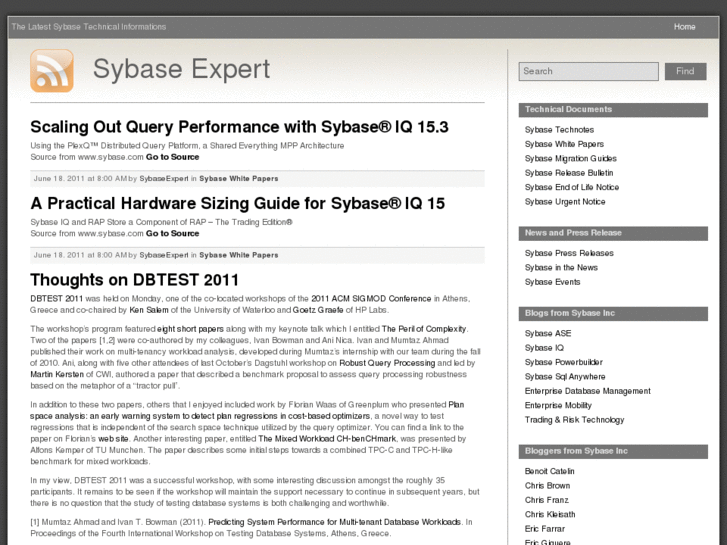Follow the 2011 ACM SIGMOD Conference link
The width and height of the screenshot is (727, 545).
pyautogui.click(x=371, y=299)
